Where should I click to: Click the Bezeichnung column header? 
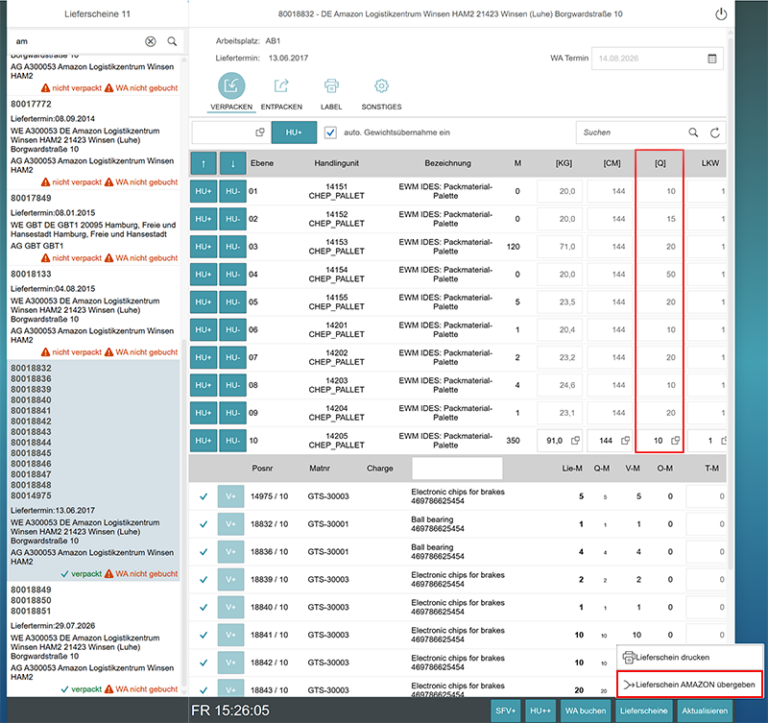(x=448, y=163)
